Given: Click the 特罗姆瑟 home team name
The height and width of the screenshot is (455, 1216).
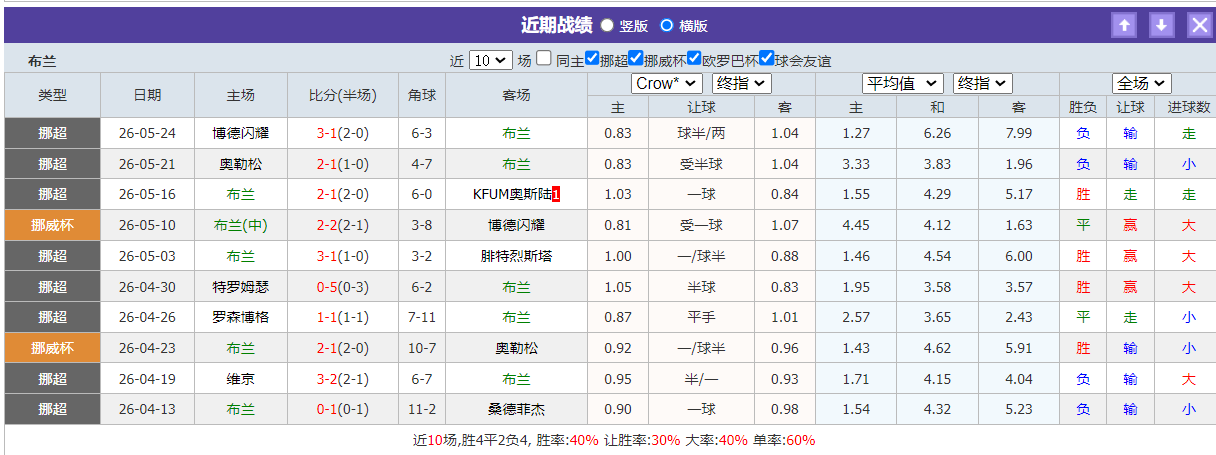Looking at the screenshot, I should (241, 287).
